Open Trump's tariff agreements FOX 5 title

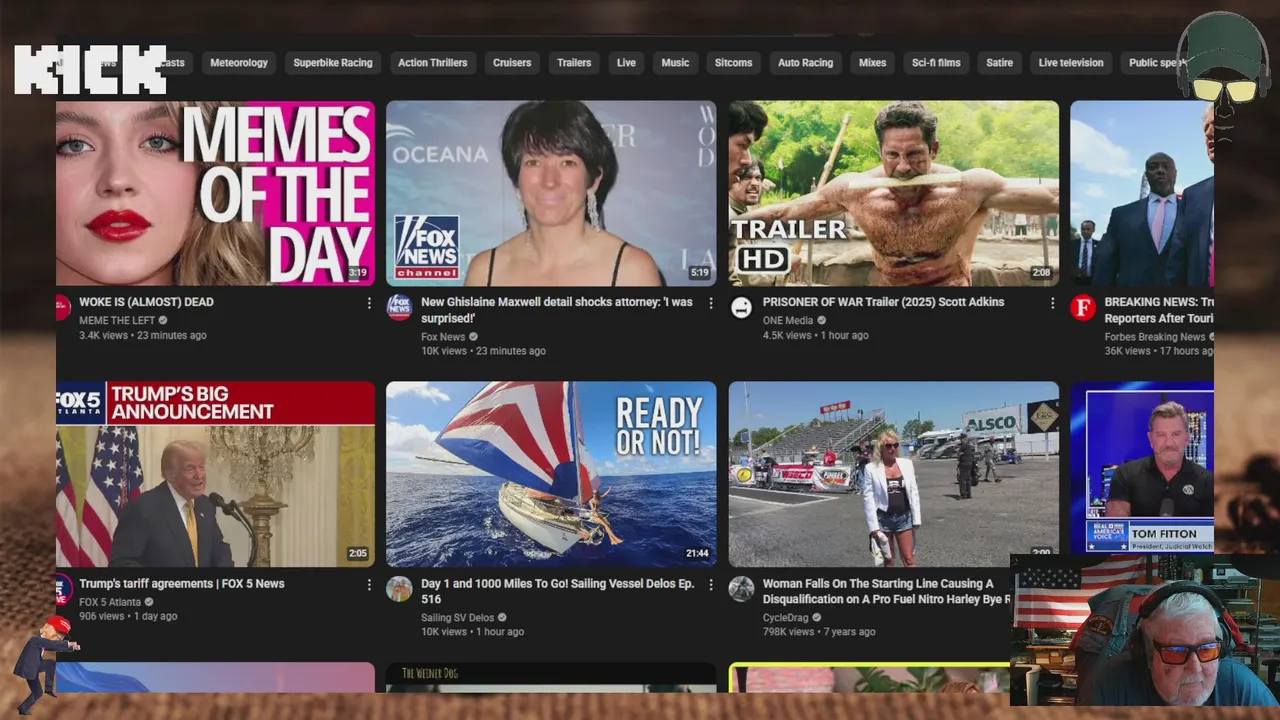click(x=182, y=584)
